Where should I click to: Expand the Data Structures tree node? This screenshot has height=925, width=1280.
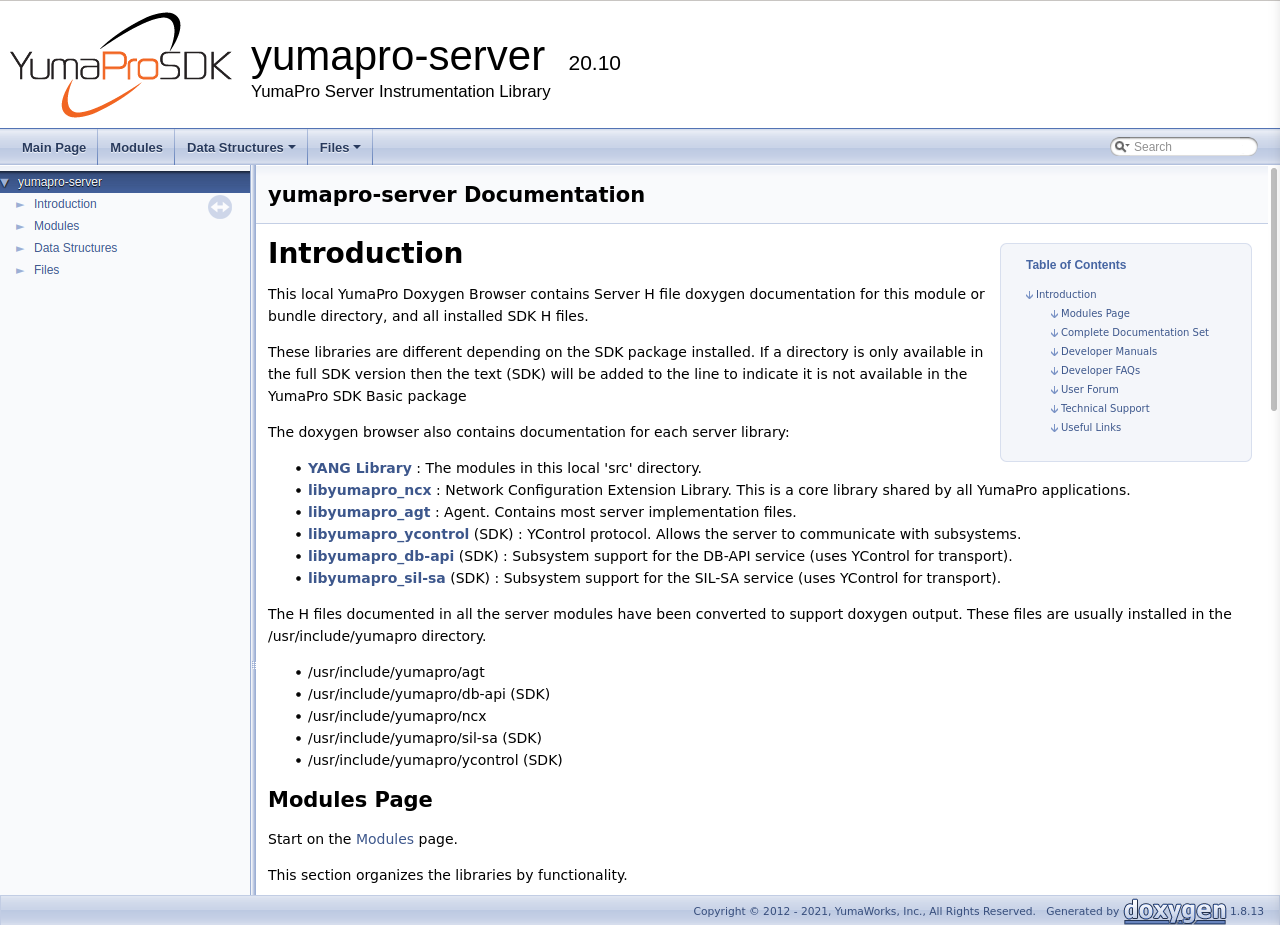[20, 249]
